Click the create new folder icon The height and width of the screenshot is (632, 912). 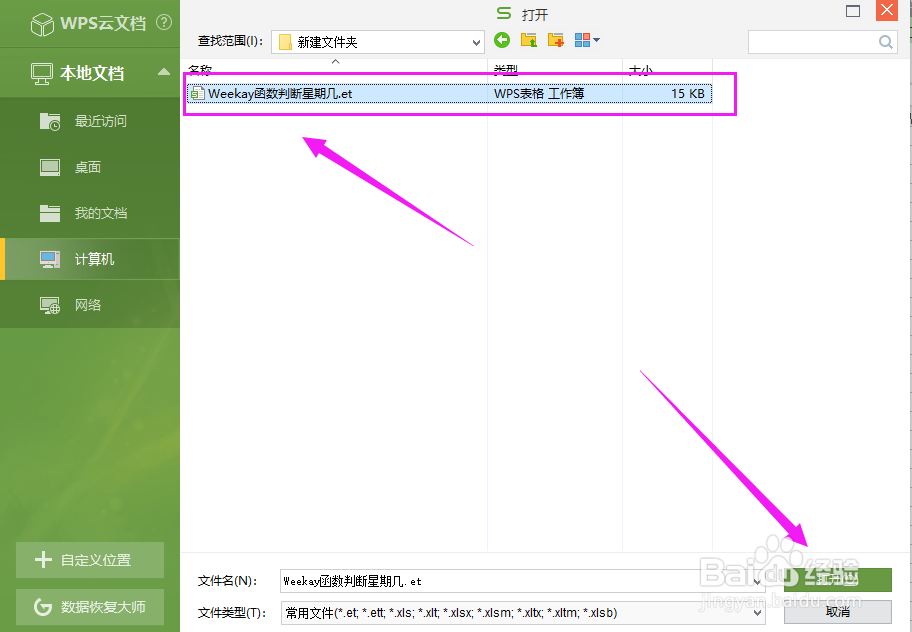coord(555,41)
